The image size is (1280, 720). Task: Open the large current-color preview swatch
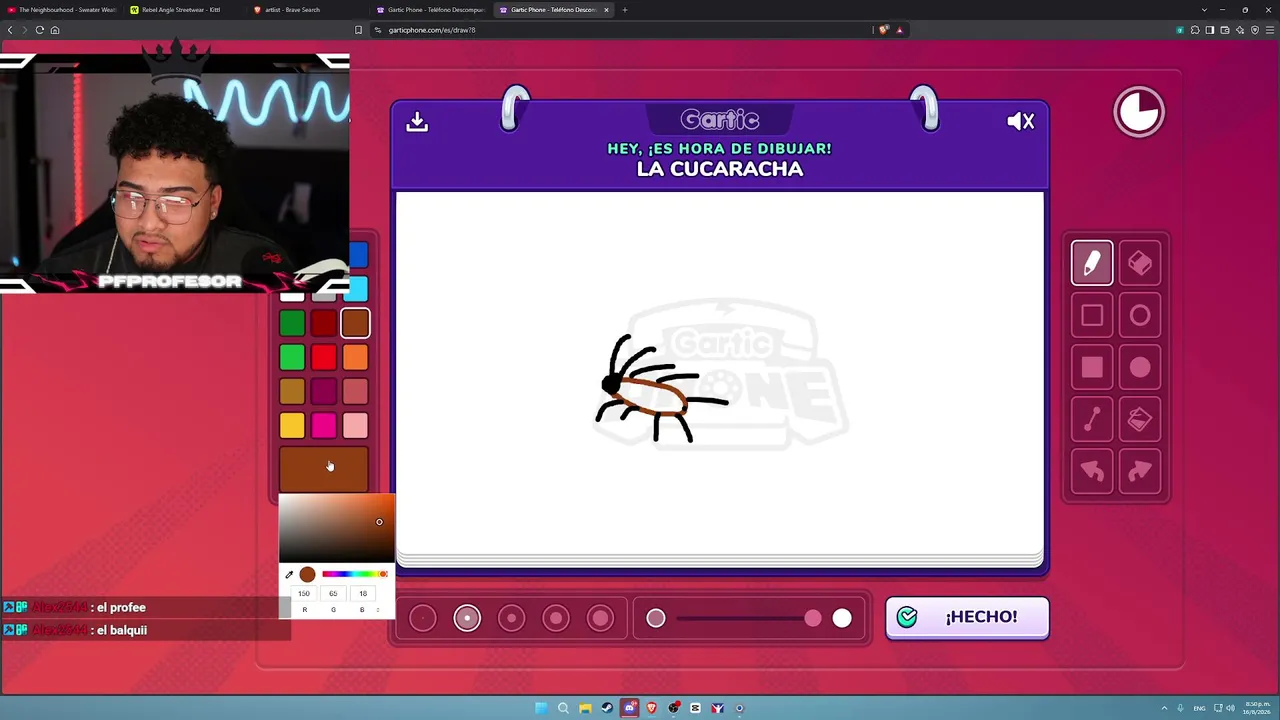(323, 469)
